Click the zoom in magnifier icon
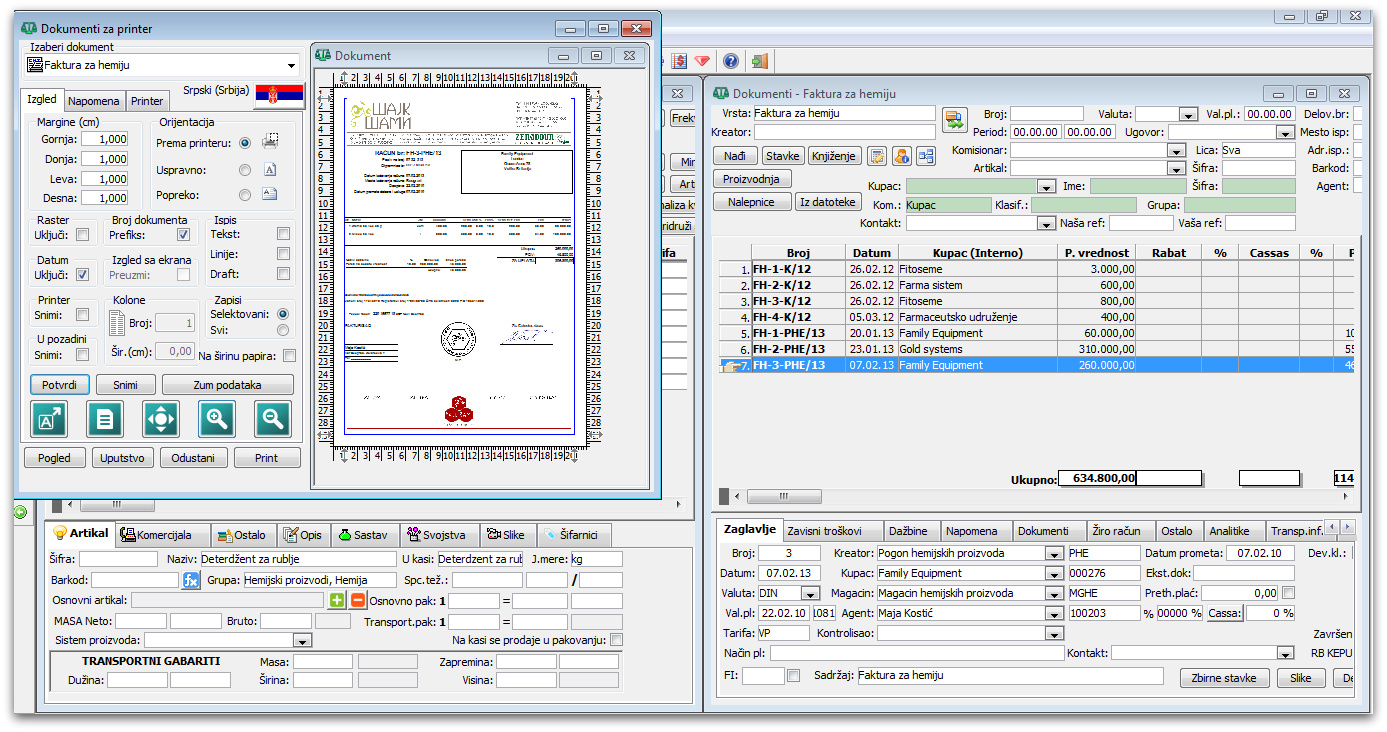The width and height of the screenshot is (1387, 732). pyautogui.click(x=216, y=420)
